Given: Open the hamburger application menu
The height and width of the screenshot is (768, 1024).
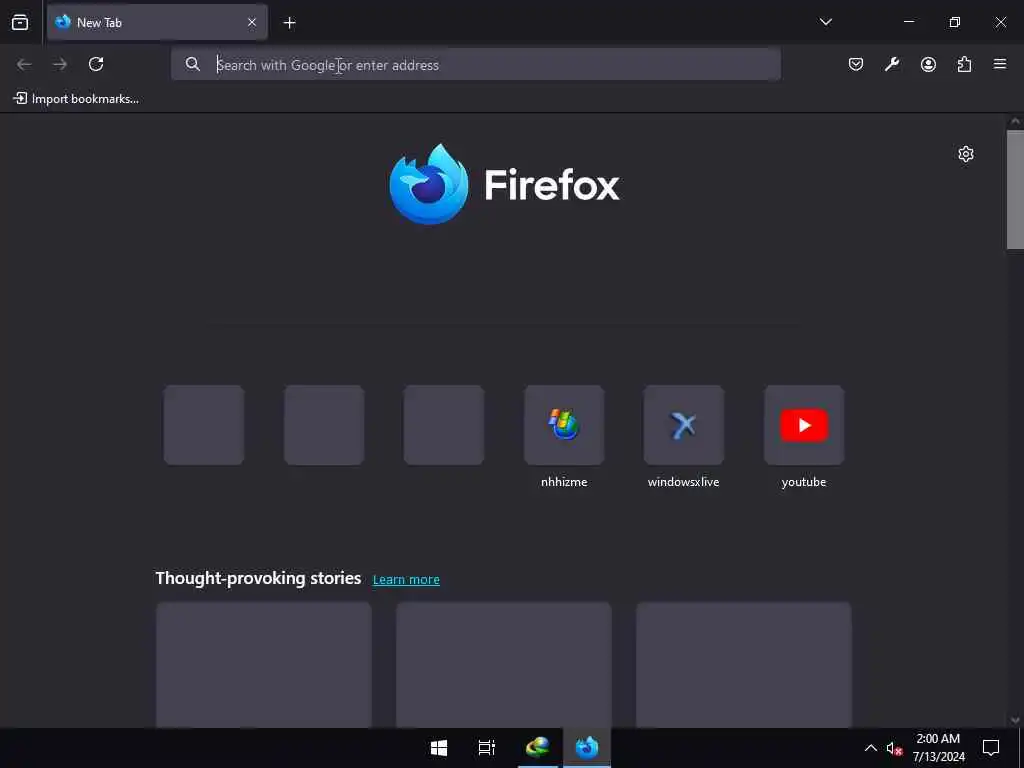Looking at the screenshot, I should click(1000, 64).
